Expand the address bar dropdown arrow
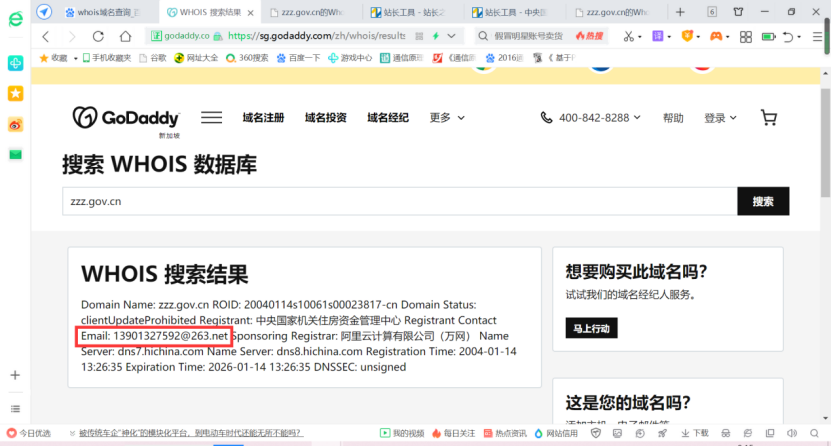The height and width of the screenshot is (446, 831). 452,36
